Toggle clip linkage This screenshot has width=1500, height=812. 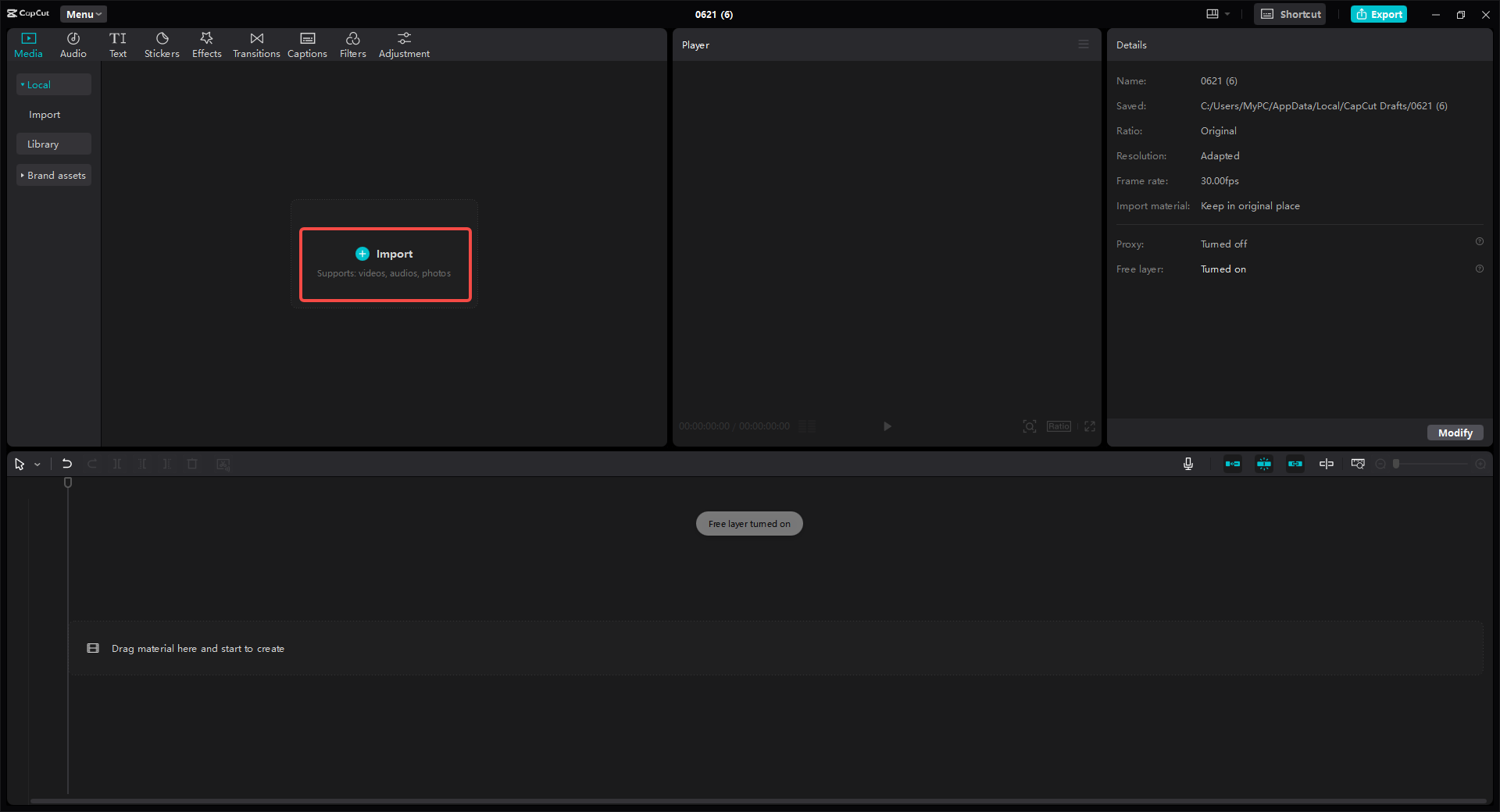(1295, 464)
